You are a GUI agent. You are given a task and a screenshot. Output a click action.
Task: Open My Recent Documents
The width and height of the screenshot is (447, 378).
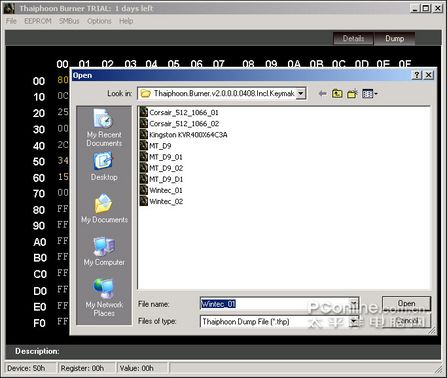tap(104, 128)
